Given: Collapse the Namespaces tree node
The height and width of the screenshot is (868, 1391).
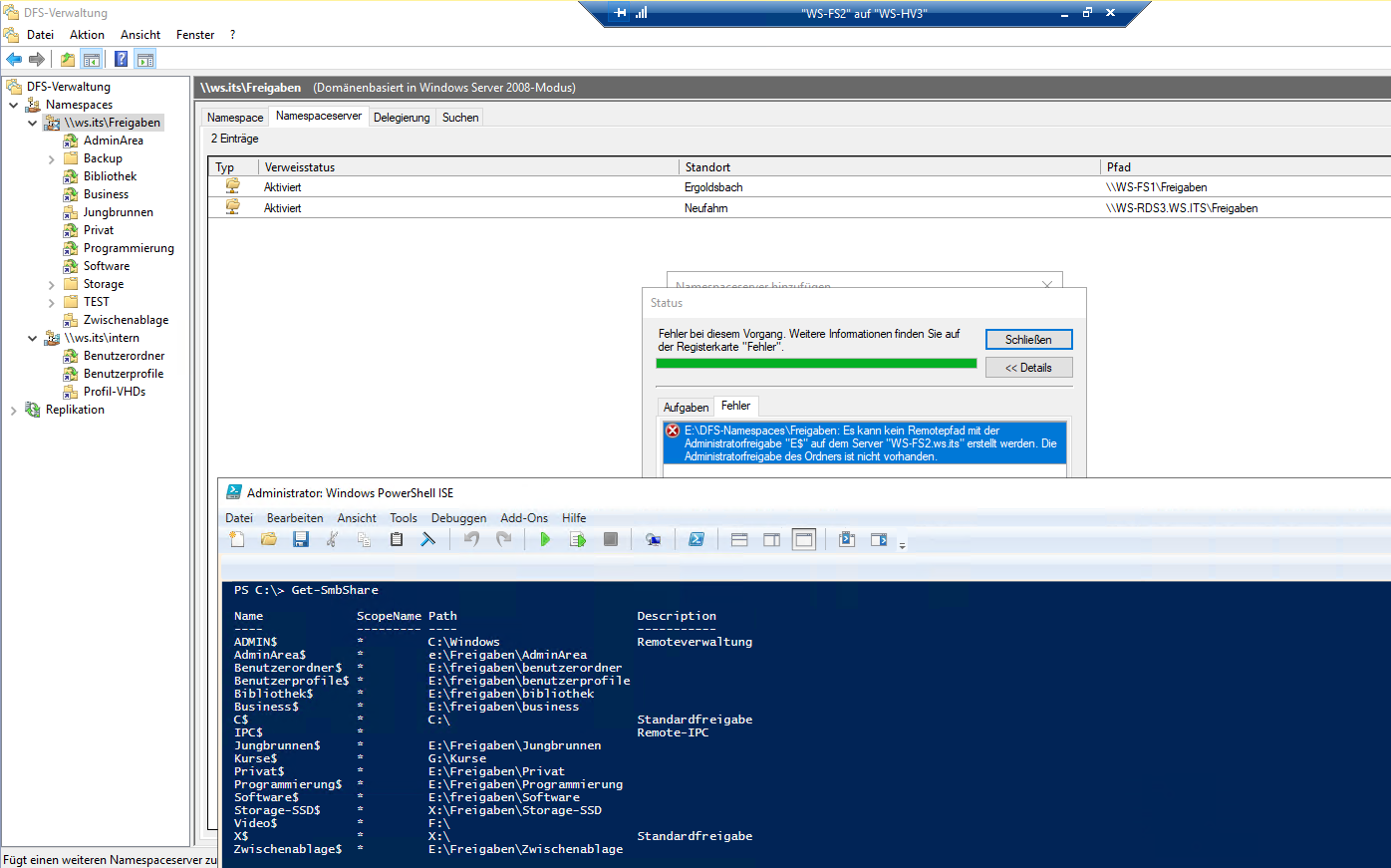Looking at the screenshot, I should click(x=14, y=105).
